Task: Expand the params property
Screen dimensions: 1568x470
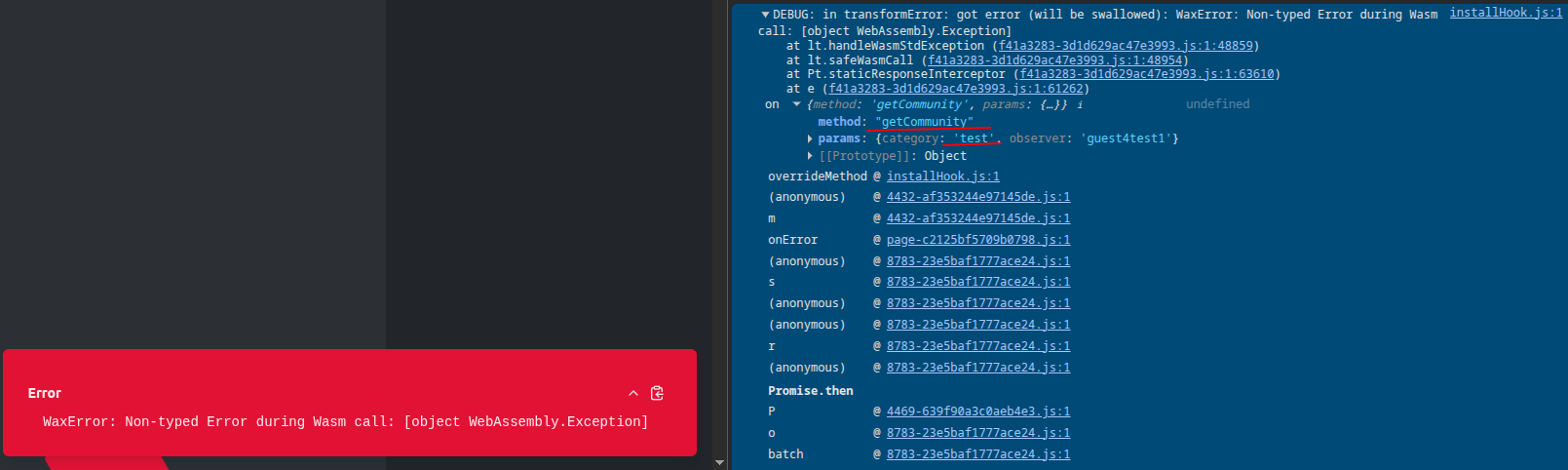Action: click(810, 138)
